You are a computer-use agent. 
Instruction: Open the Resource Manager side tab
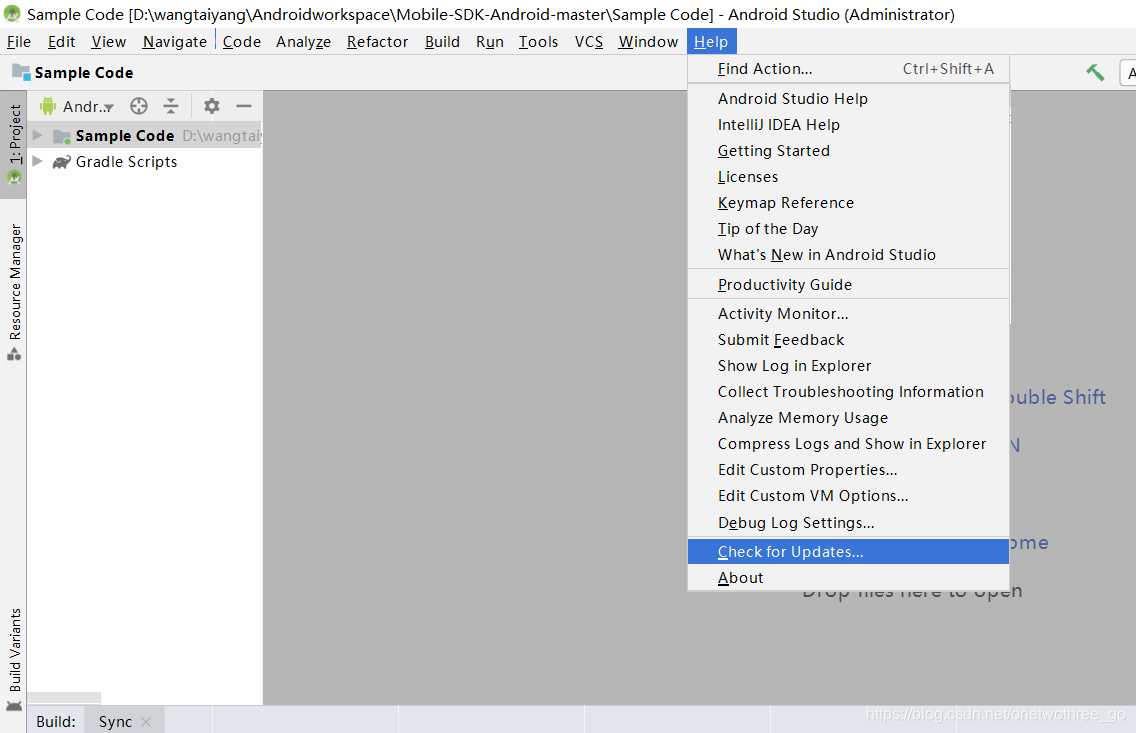(14, 291)
